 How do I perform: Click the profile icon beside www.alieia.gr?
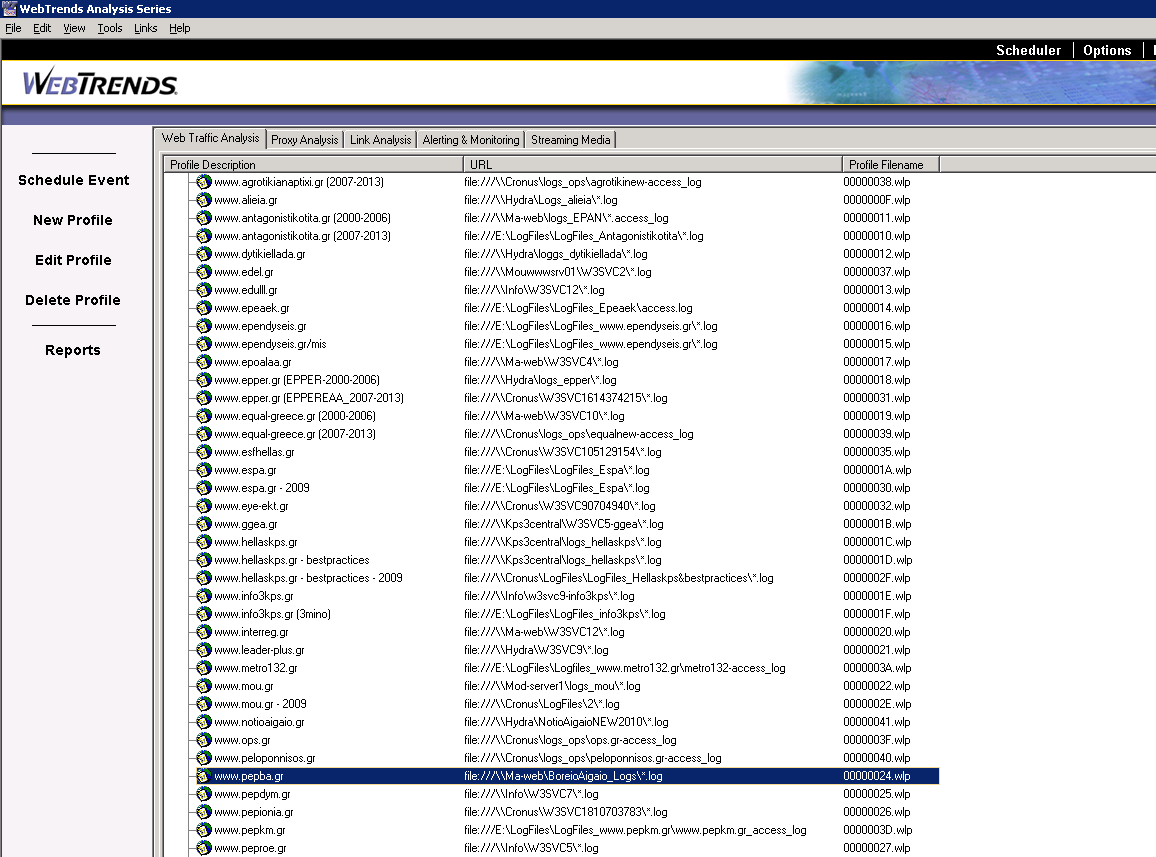(x=203, y=200)
